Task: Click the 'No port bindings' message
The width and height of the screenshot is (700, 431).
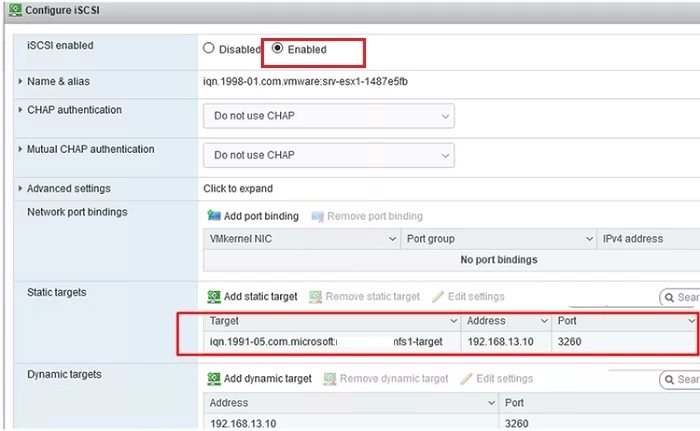Action: click(x=499, y=260)
